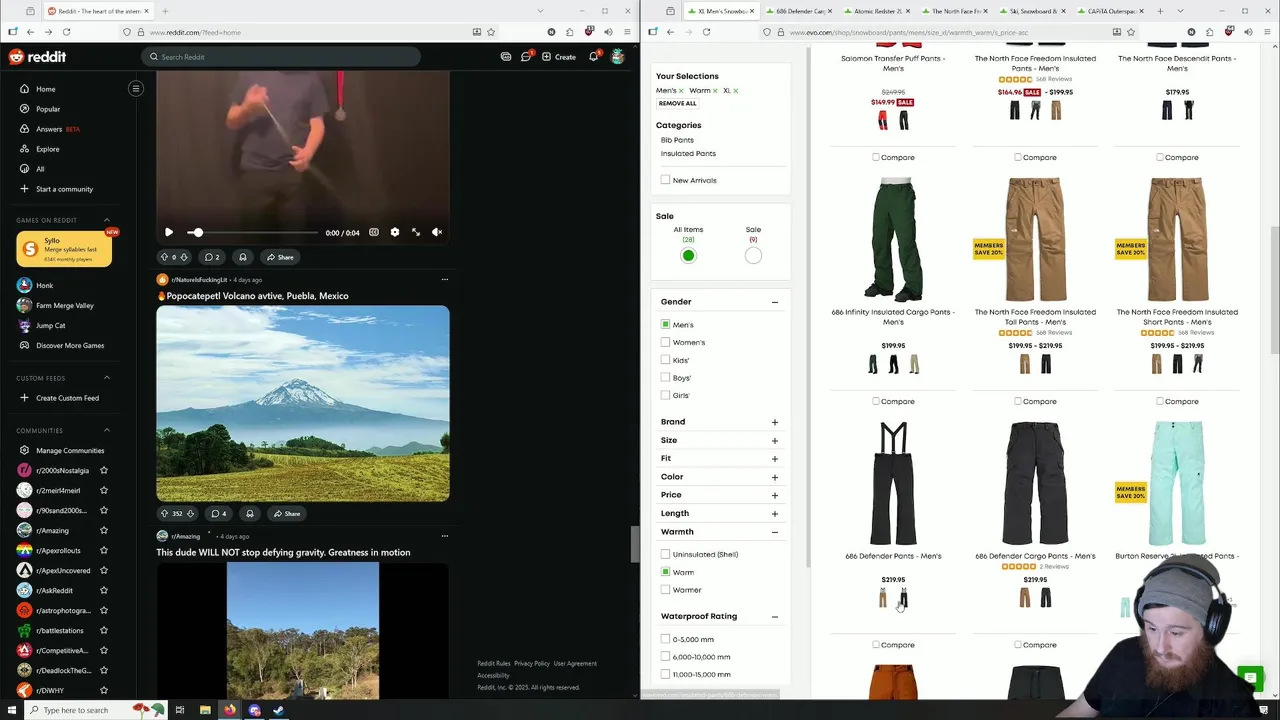Collapse the Gender filter section
This screenshot has height=720, width=1280.
(x=774, y=302)
